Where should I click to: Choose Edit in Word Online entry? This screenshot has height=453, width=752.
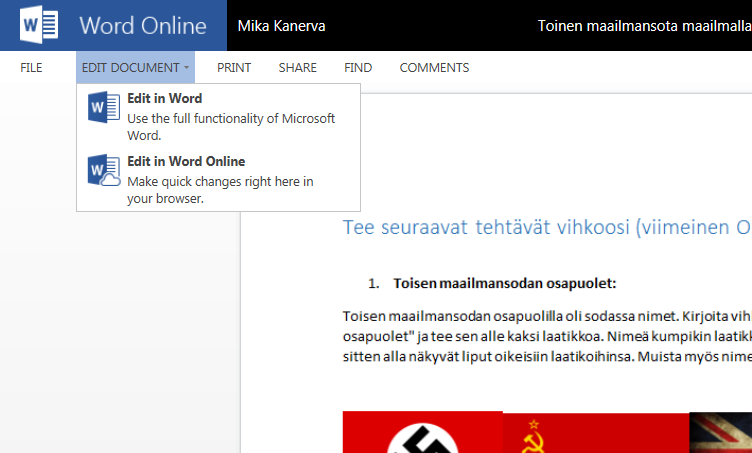point(218,179)
